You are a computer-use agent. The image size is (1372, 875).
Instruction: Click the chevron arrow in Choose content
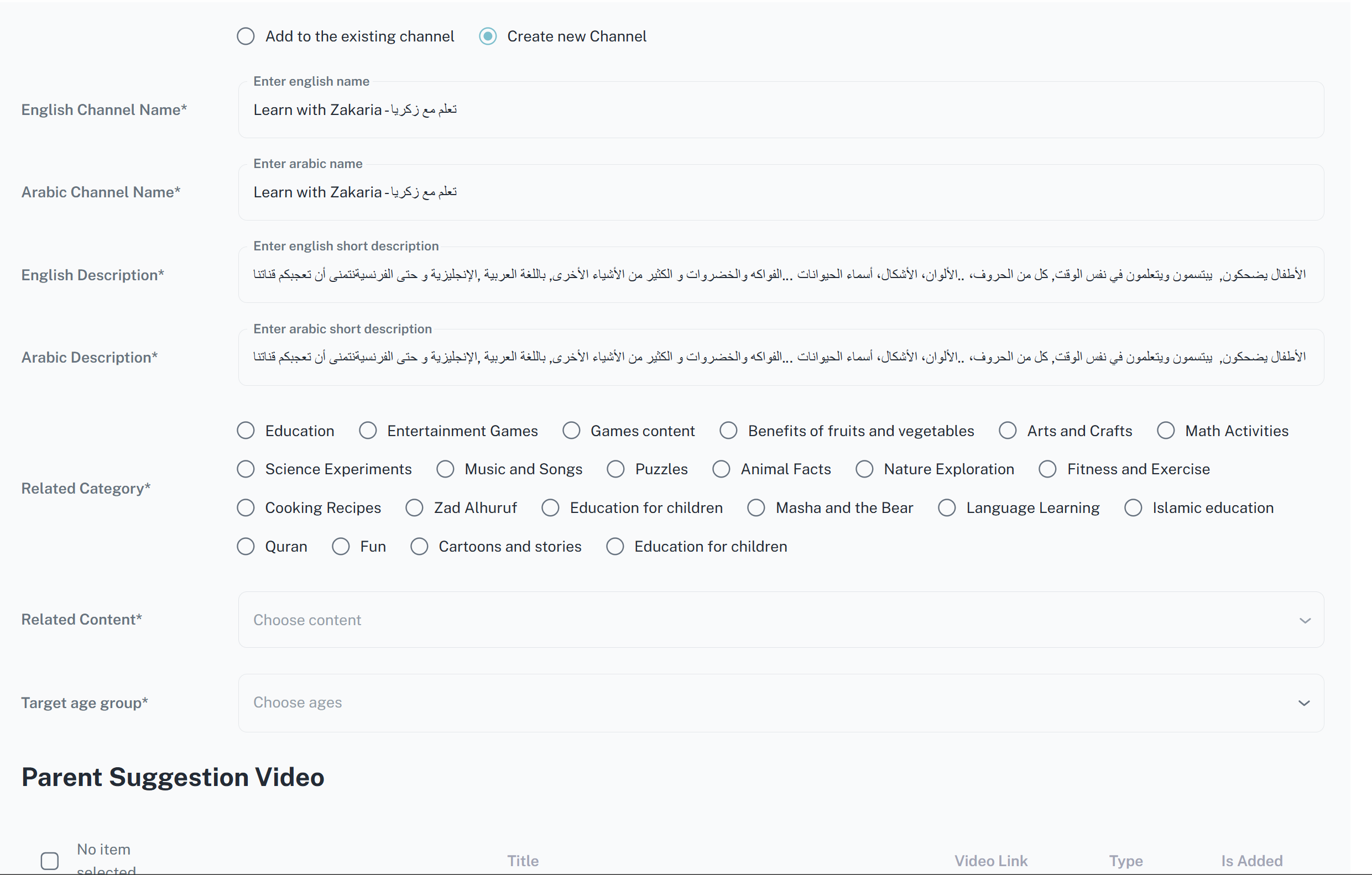[1305, 620]
